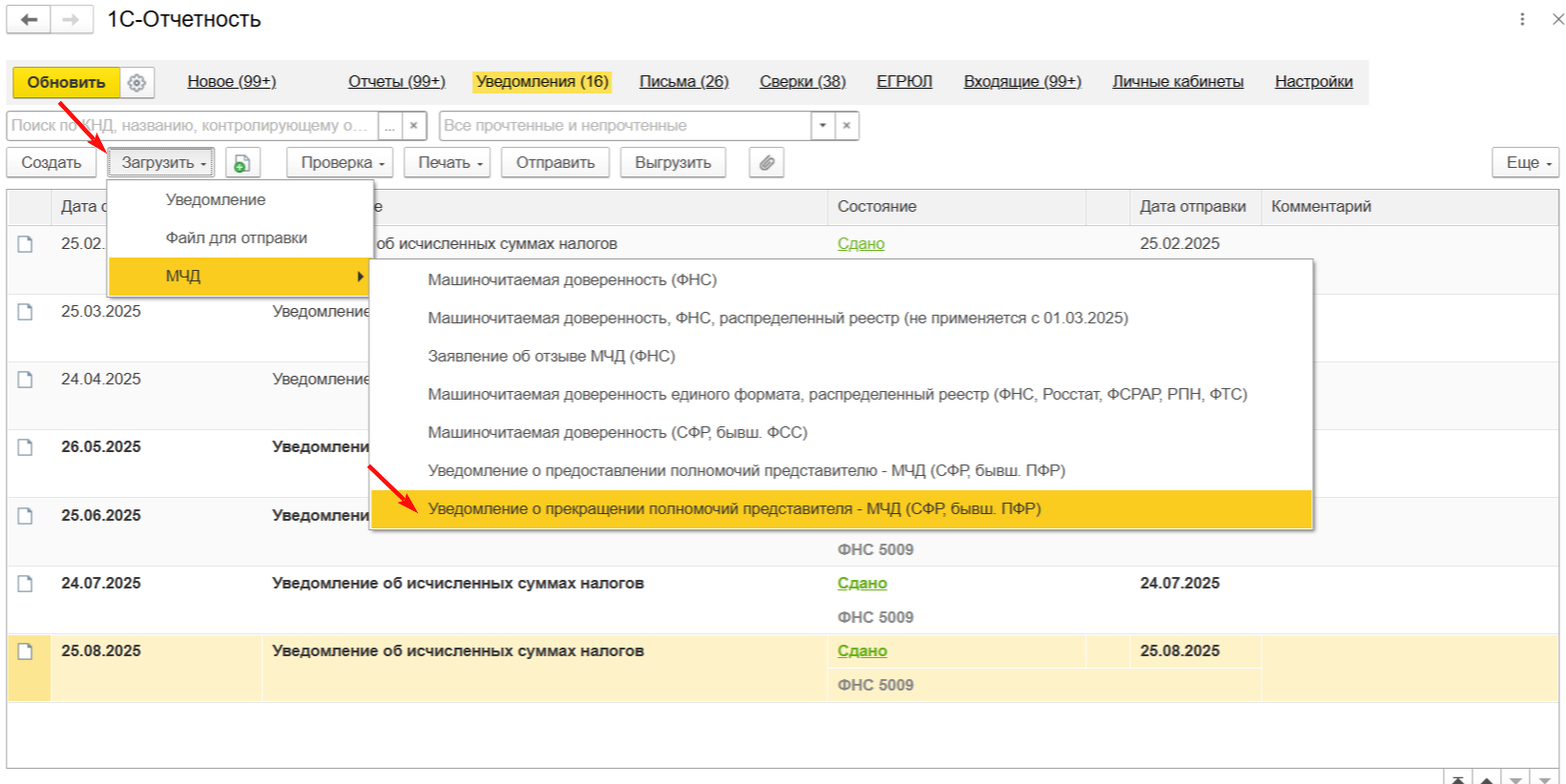Open the Сверки (38) section
Screen dimensions: 1566x784
coord(803,82)
